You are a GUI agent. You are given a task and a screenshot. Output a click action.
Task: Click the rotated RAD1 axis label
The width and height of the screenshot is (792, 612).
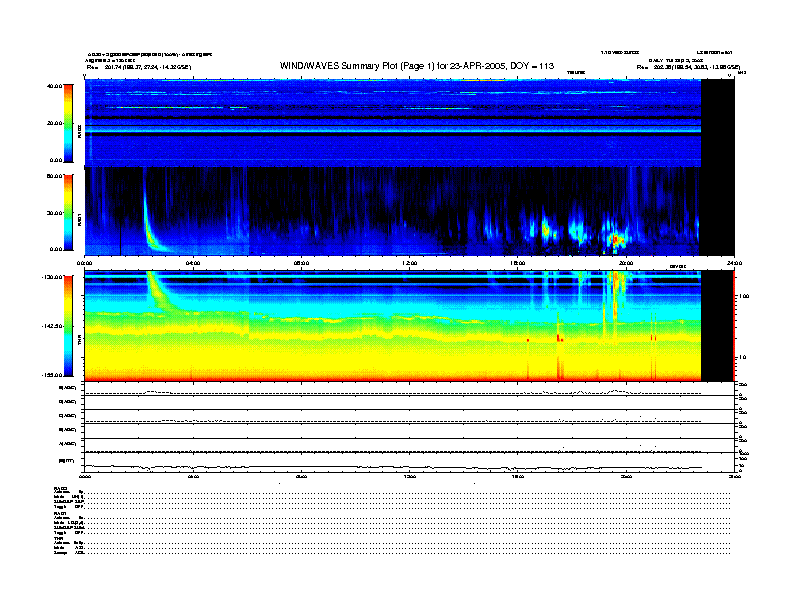click(x=79, y=220)
